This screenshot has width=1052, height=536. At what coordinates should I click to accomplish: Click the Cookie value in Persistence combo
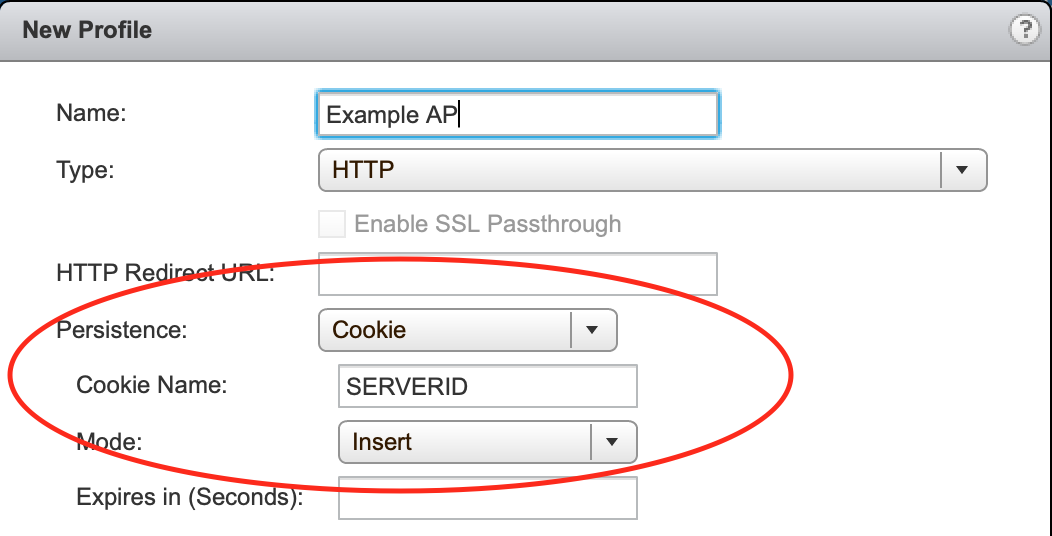[x=370, y=329]
